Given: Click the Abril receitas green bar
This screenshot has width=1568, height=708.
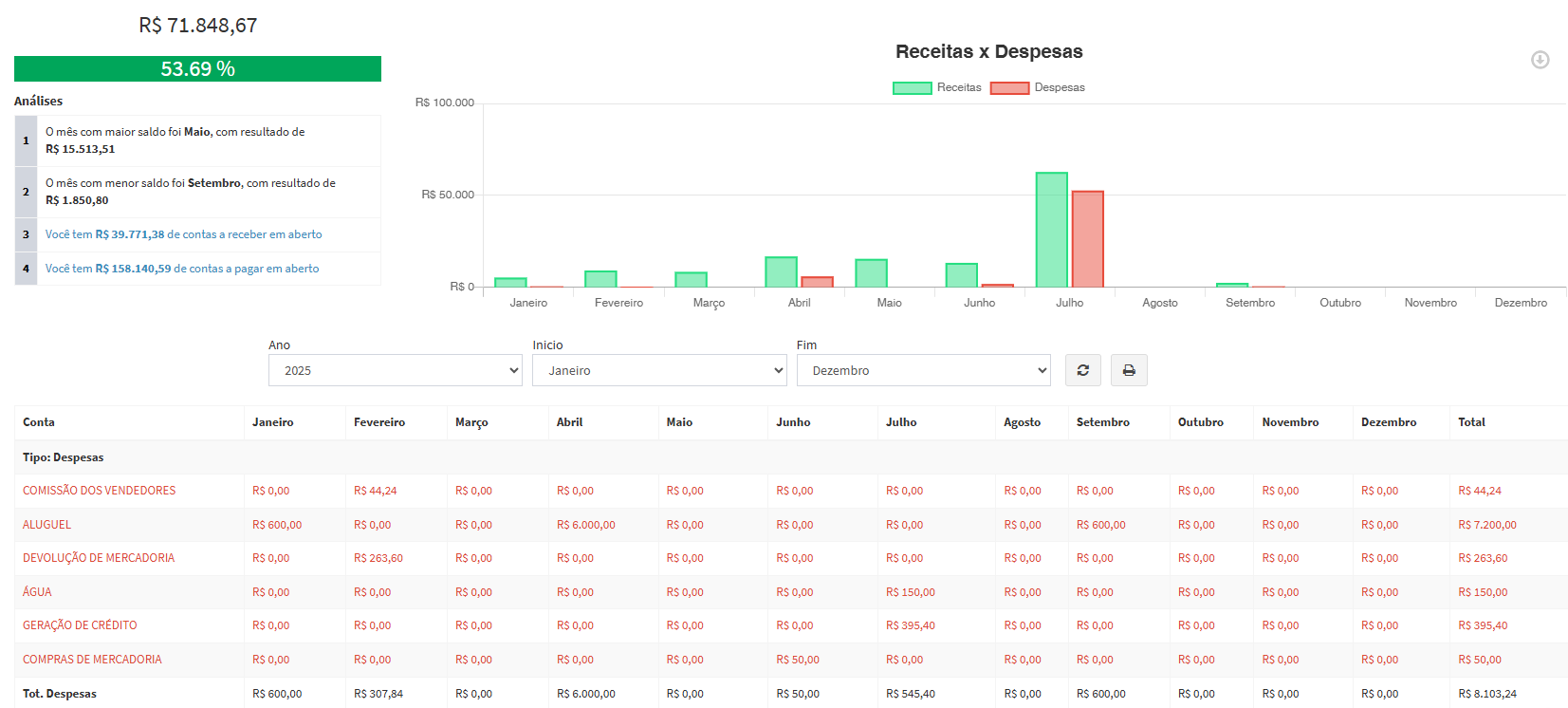Looking at the screenshot, I should (781, 272).
